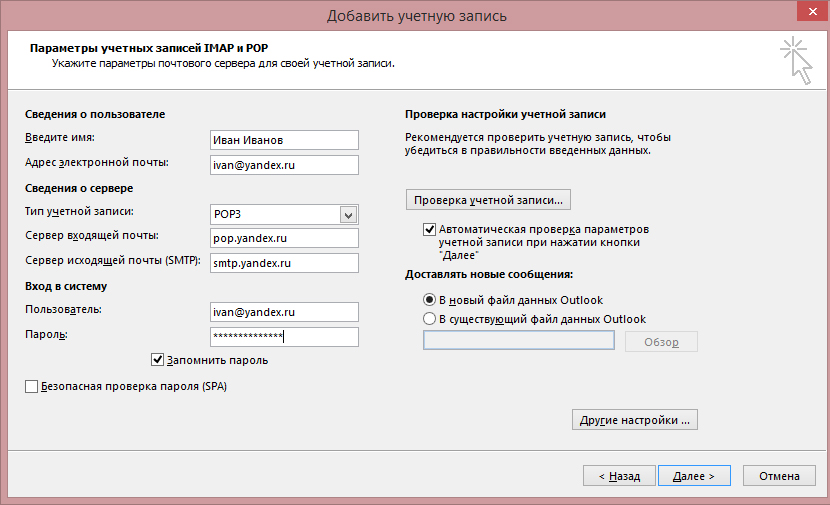The width and height of the screenshot is (830, 505).
Task: Toggle the 'Запомнить пароль' checkbox
Action: [157, 360]
